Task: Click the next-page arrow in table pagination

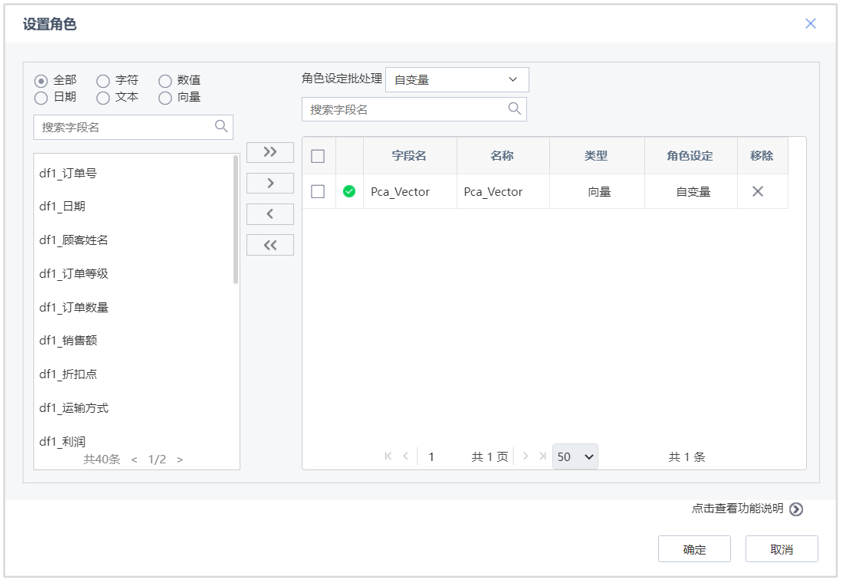Action: pyautogui.click(x=524, y=455)
